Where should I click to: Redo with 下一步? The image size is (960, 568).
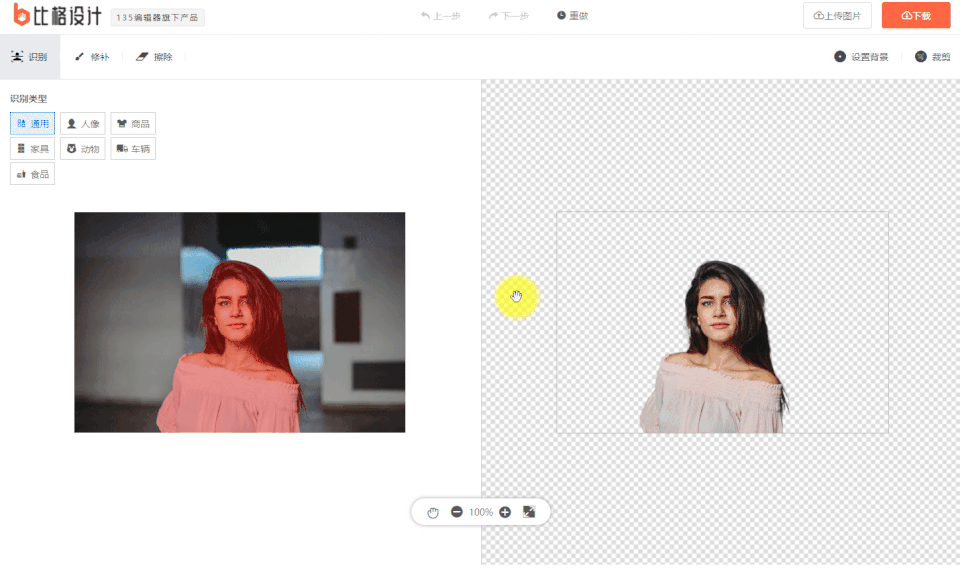(509, 16)
